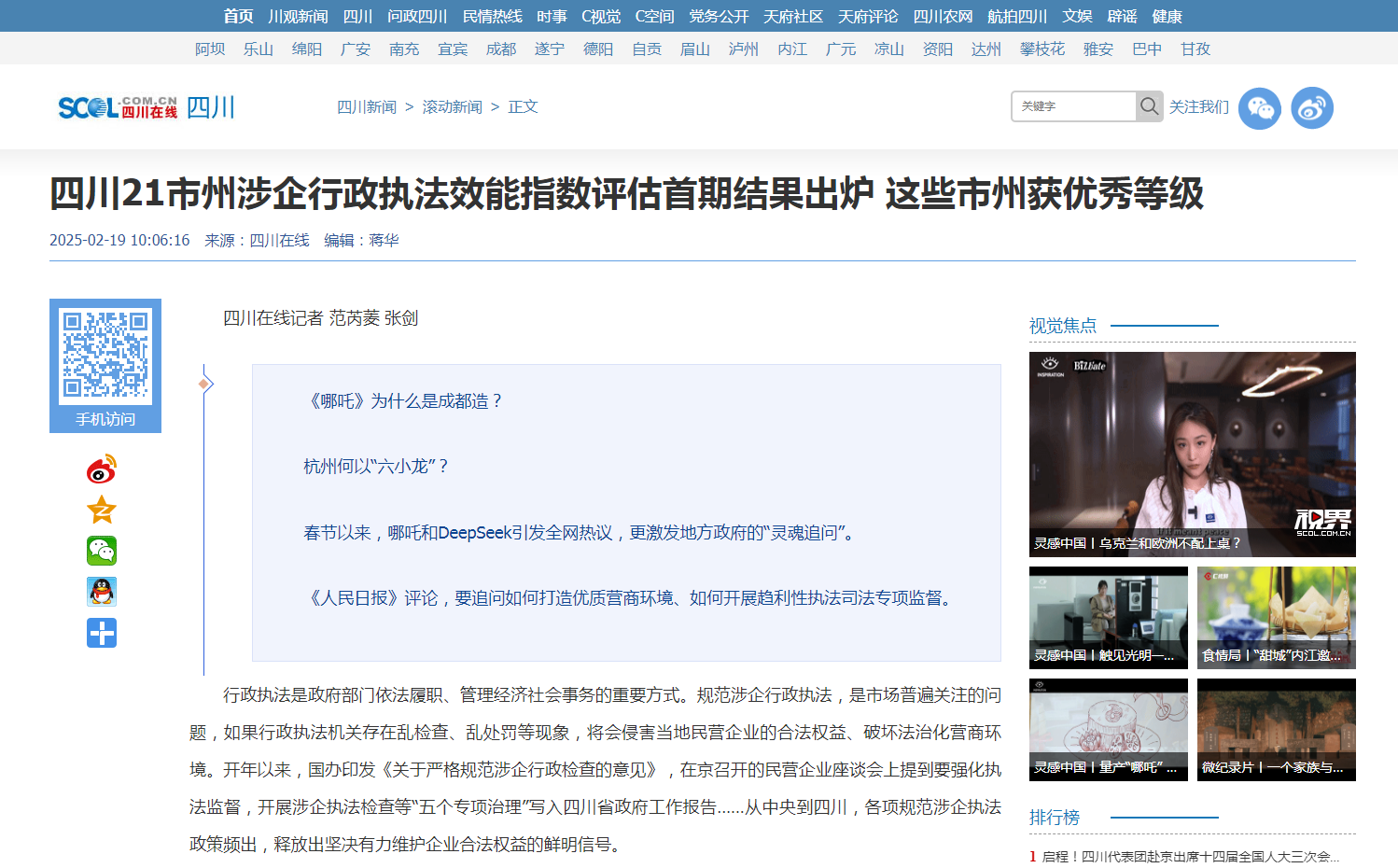1398x868 pixels.
Task: Share article via green WeChat icon
Action: point(102,551)
